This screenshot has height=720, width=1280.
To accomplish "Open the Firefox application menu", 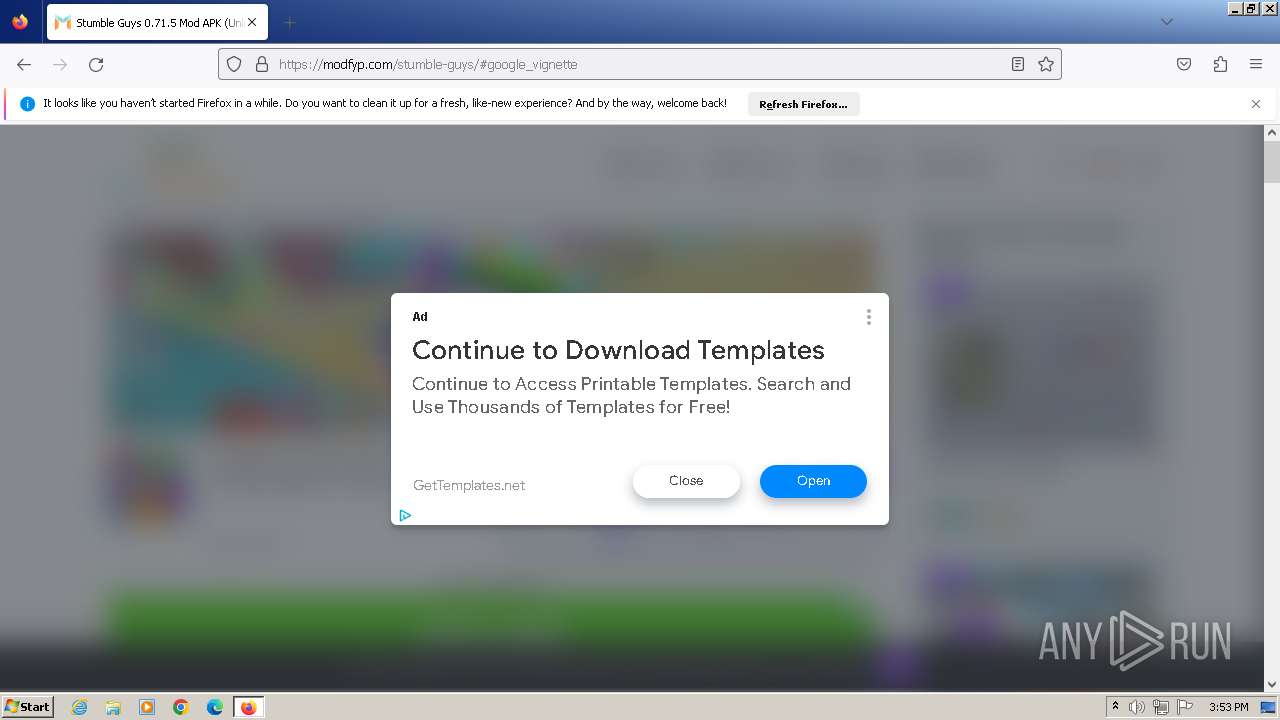I will point(1256,64).
